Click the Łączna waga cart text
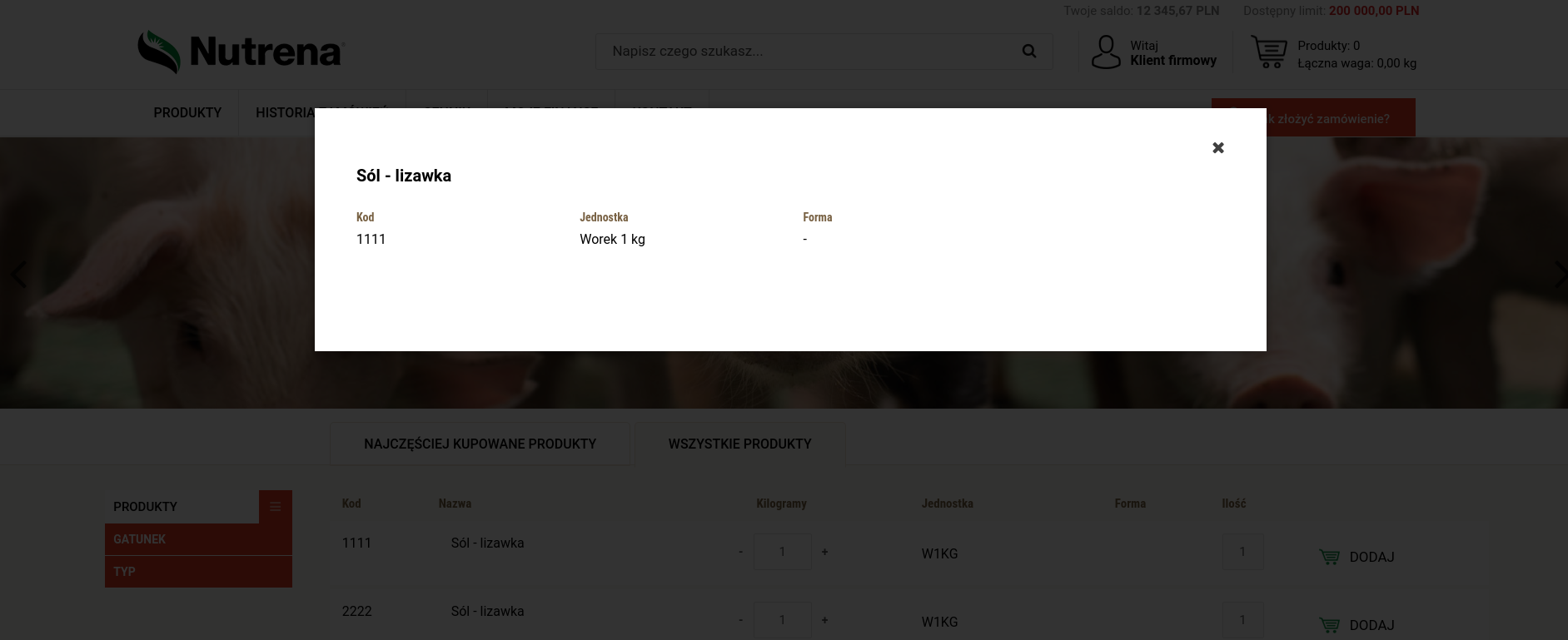Image resolution: width=1568 pixels, height=640 pixels. (1356, 63)
